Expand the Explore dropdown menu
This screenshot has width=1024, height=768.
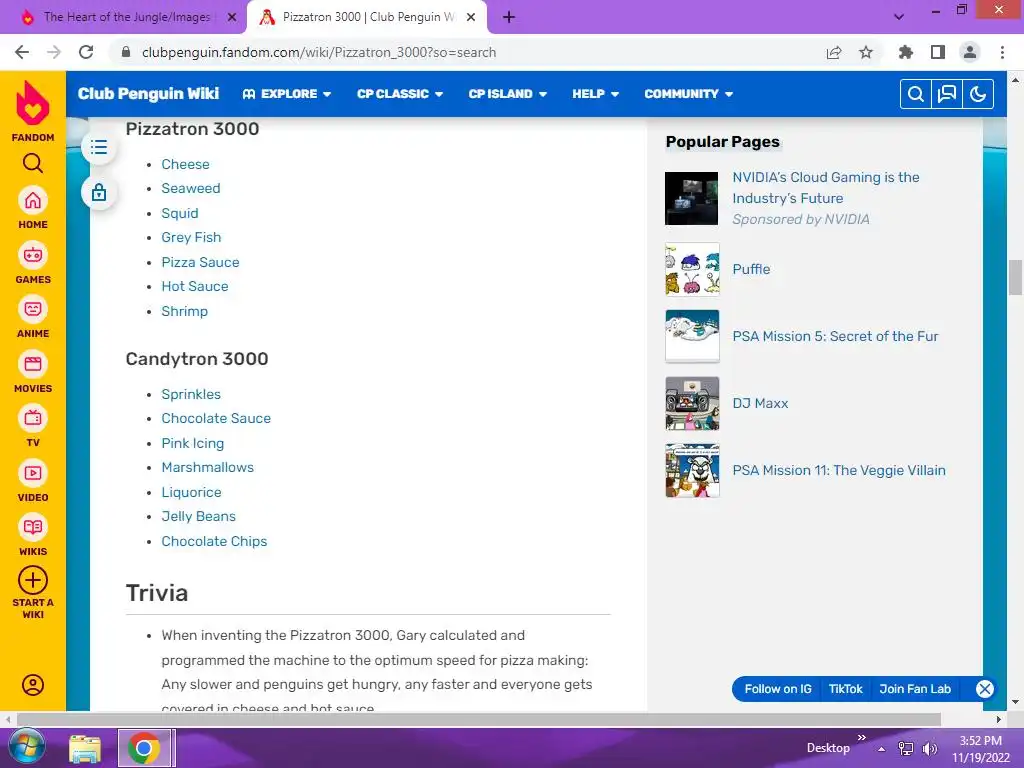(287, 94)
